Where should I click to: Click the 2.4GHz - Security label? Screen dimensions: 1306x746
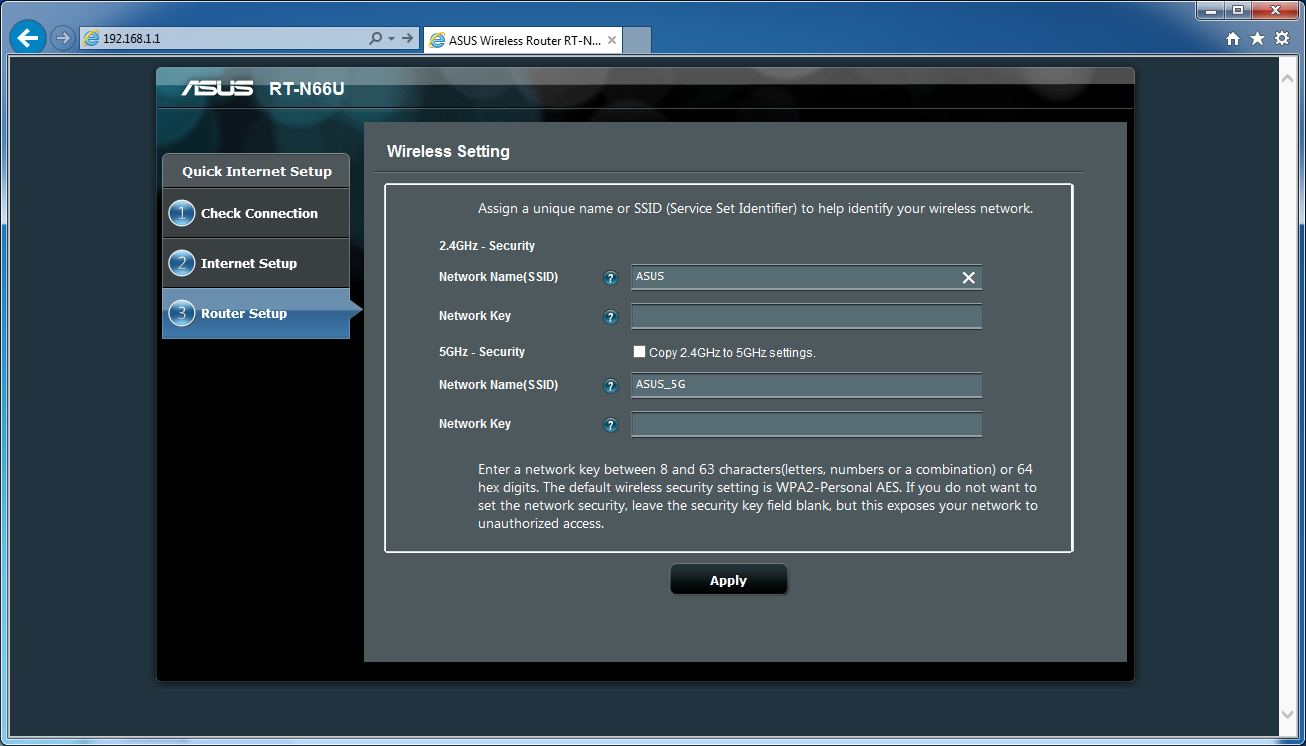[x=487, y=246]
